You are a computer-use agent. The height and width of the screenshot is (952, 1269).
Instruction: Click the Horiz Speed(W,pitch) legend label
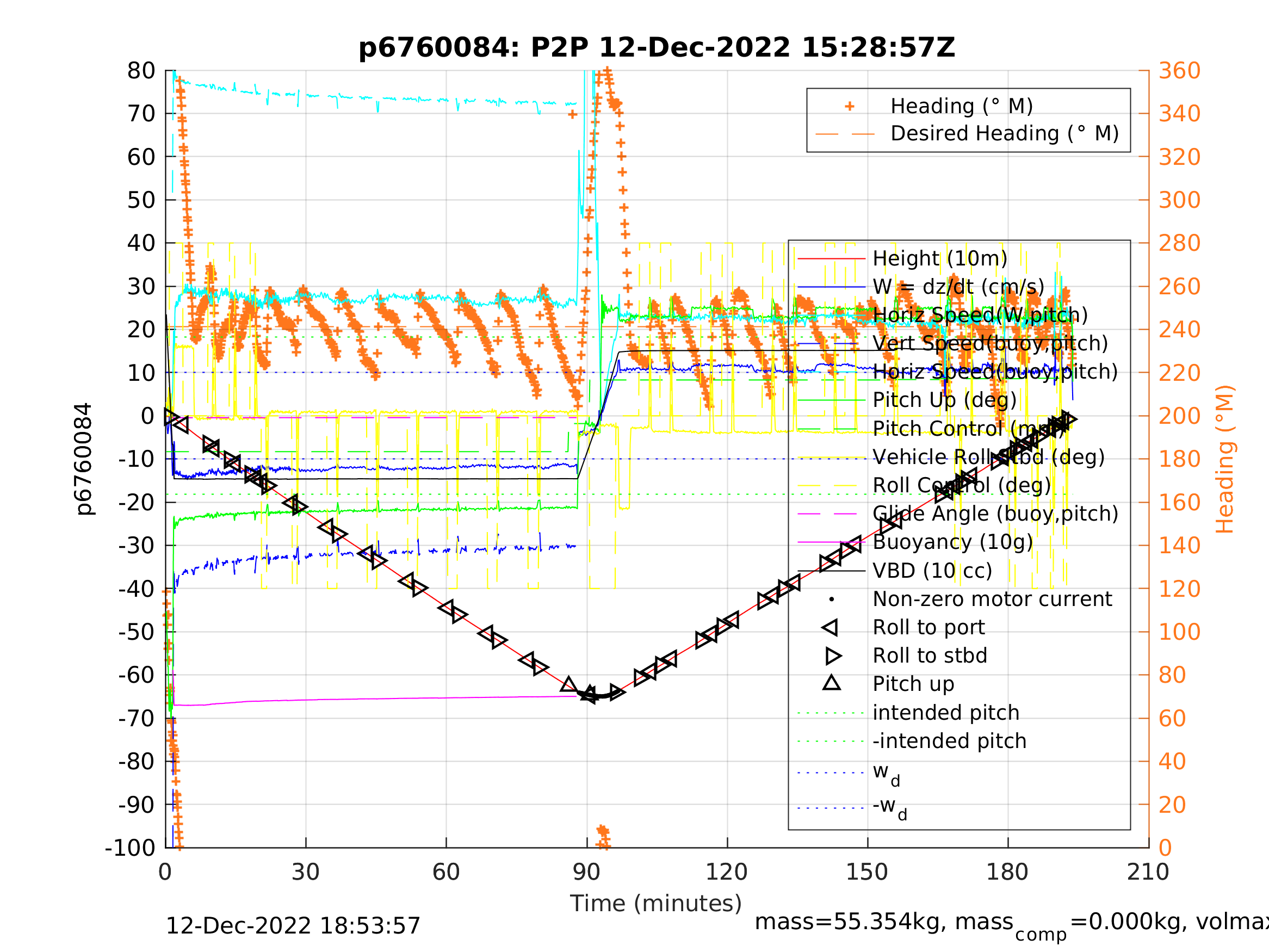point(980,315)
